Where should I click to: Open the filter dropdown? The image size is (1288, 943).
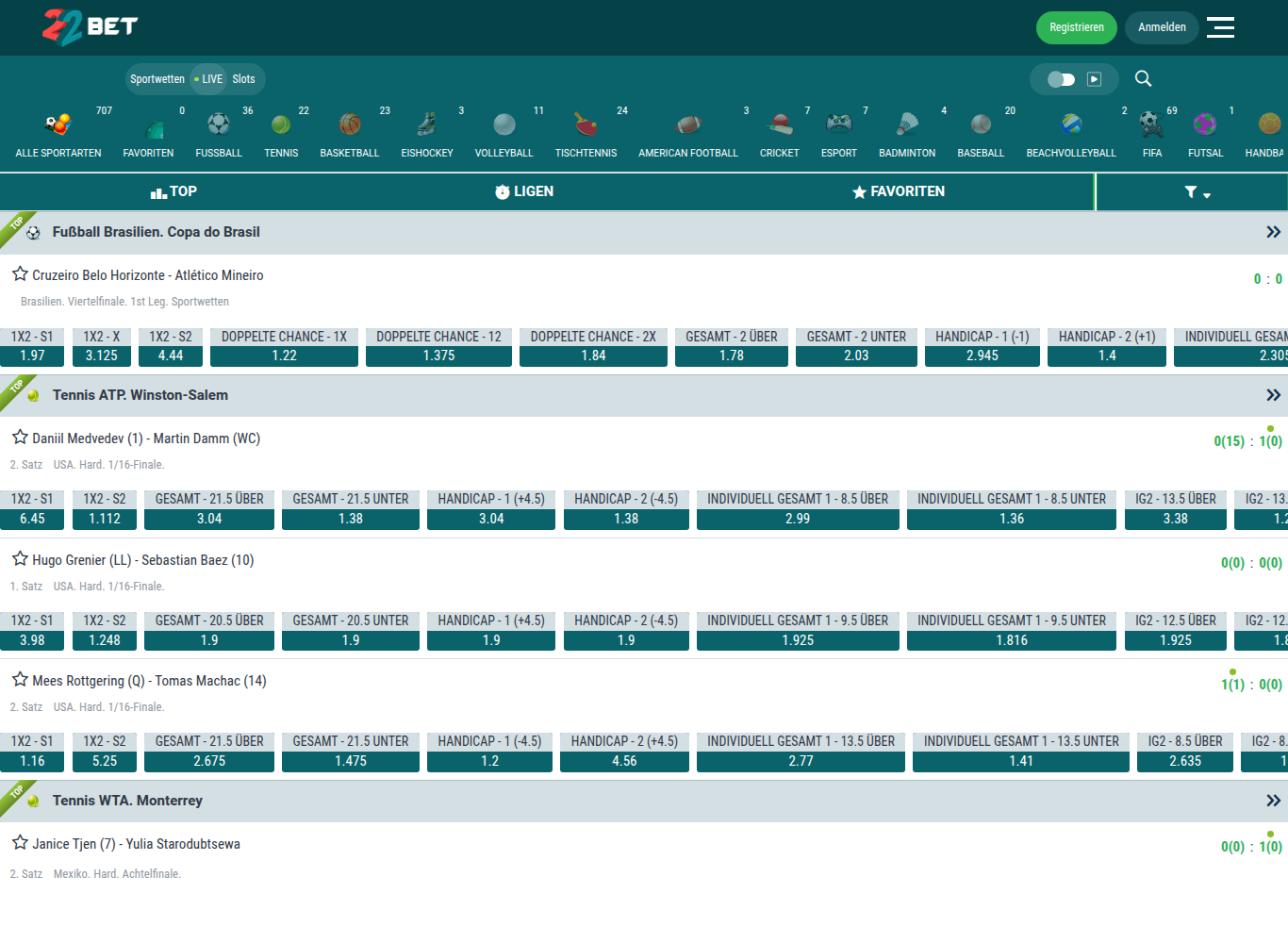(x=1197, y=192)
